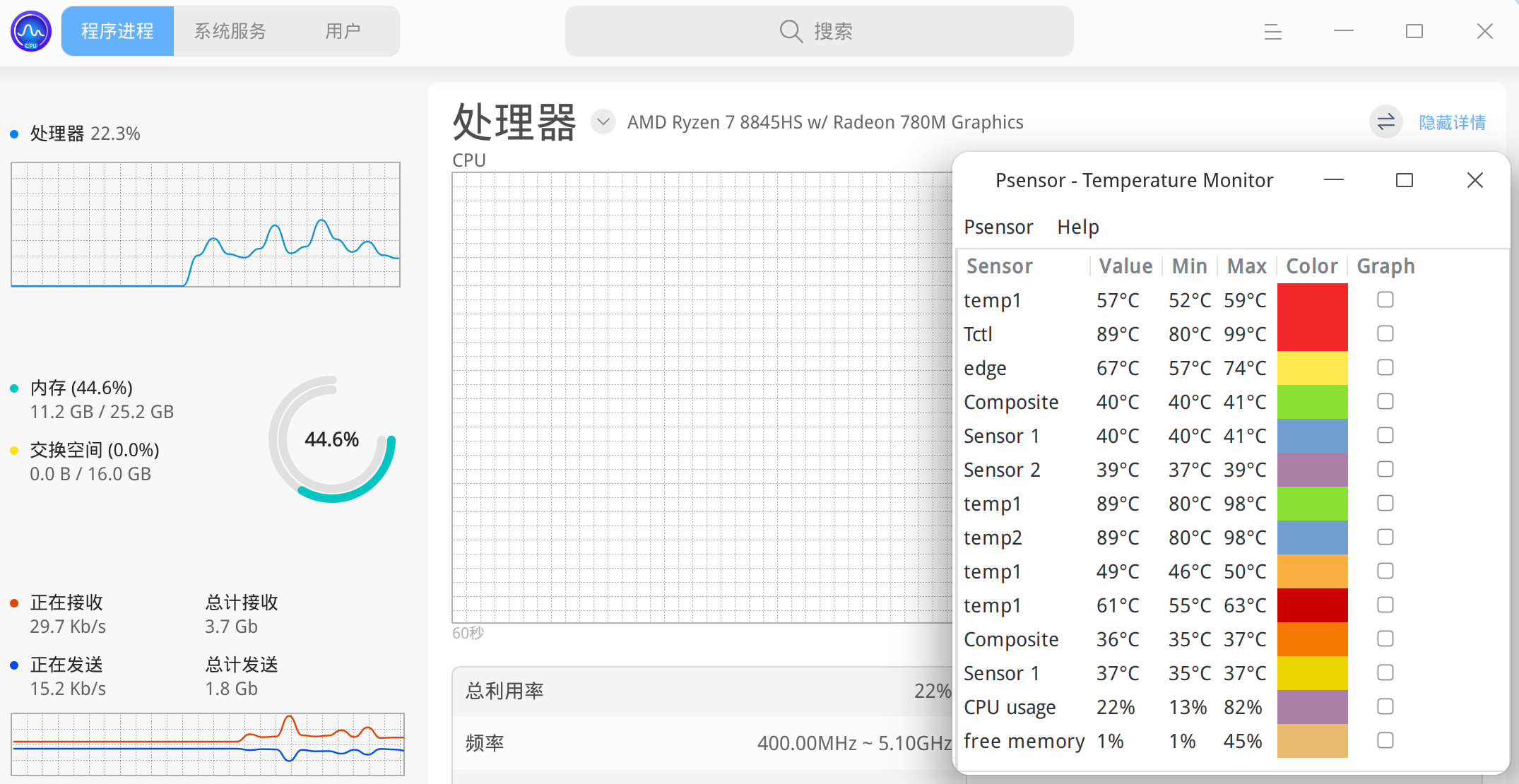
Task: Enable graph checkbox for free memory
Action: [1385, 740]
